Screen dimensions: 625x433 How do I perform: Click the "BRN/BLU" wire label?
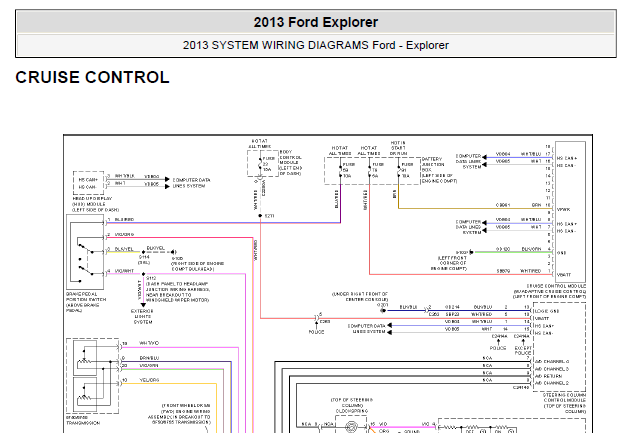pos(149,358)
